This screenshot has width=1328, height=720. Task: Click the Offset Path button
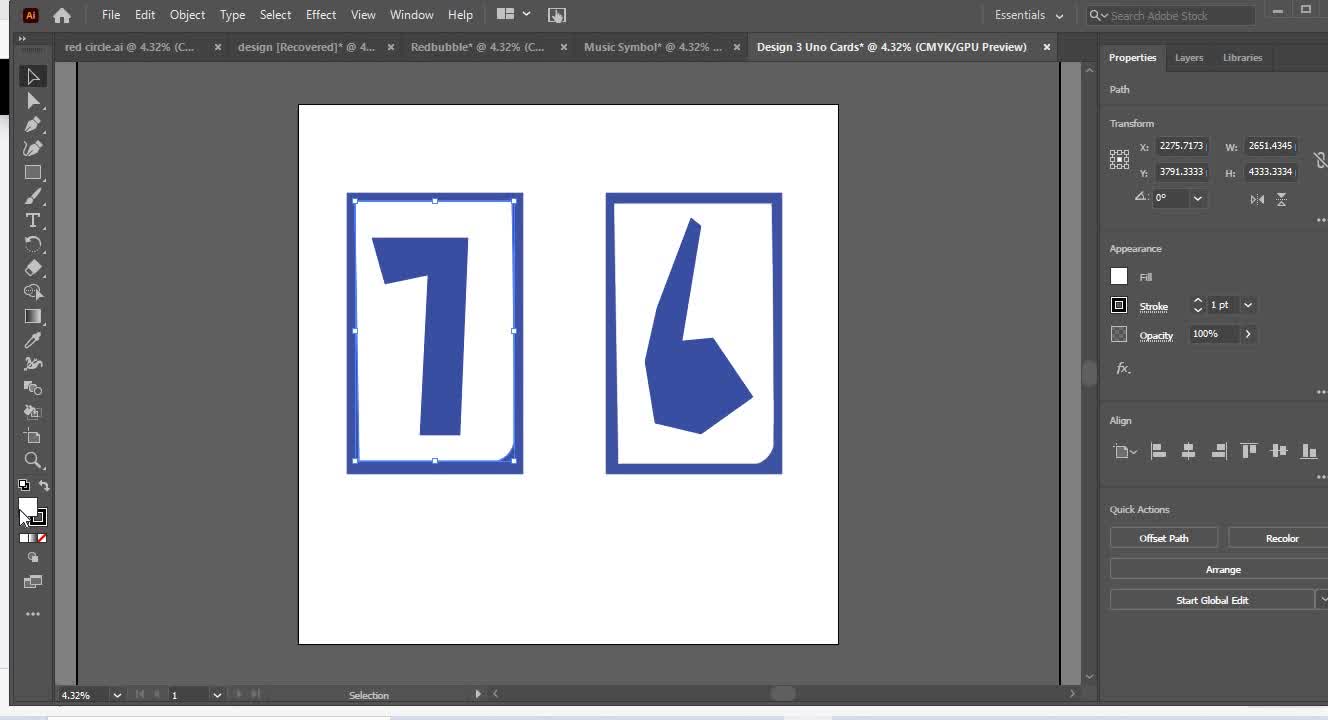(1164, 538)
